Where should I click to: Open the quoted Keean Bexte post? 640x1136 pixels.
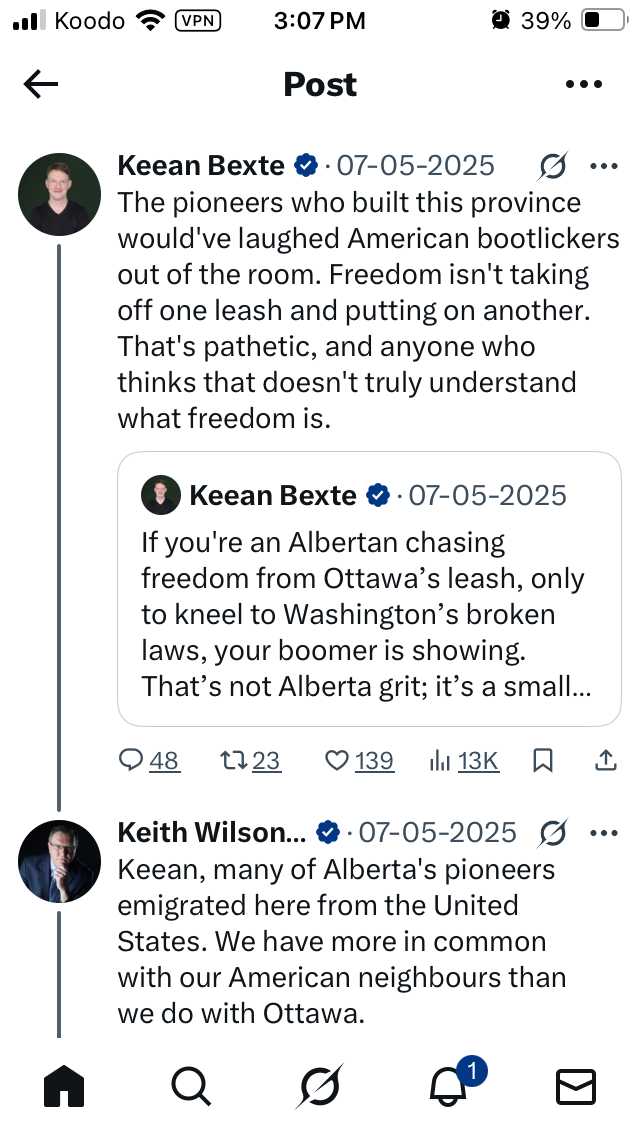369,588
